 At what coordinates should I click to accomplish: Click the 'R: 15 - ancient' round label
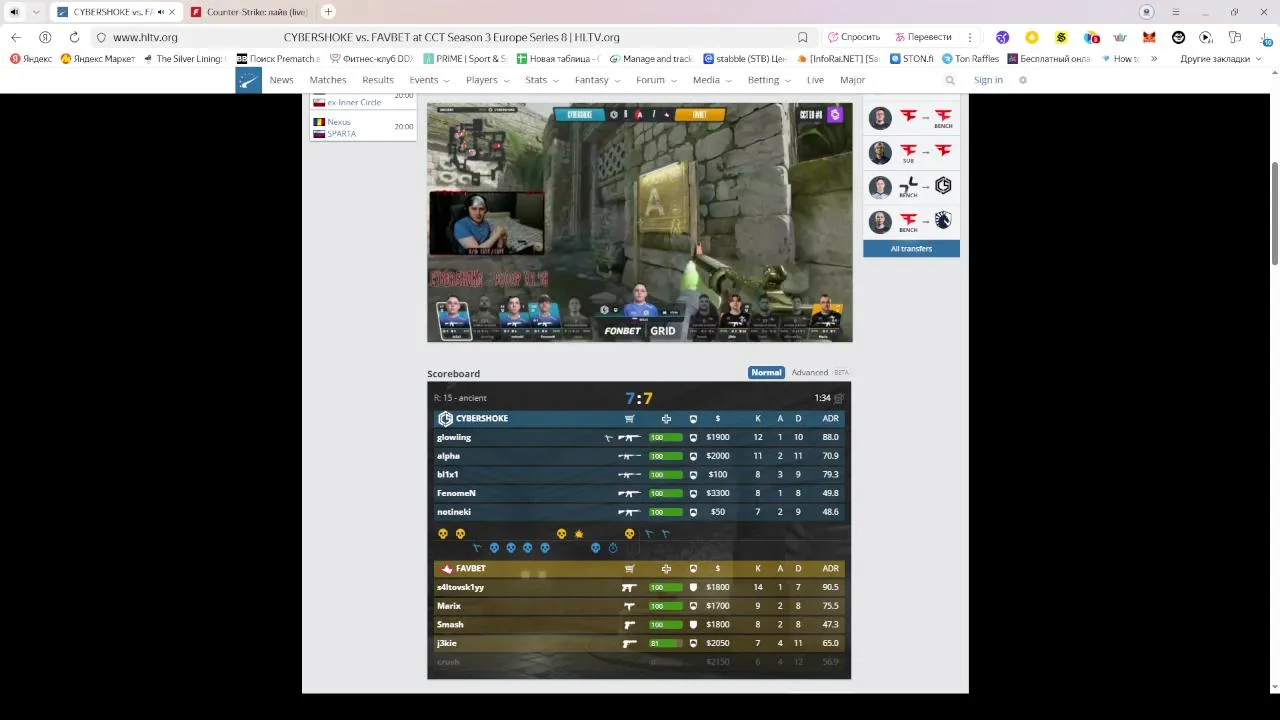pyautogui.click(x=460, y=398)
